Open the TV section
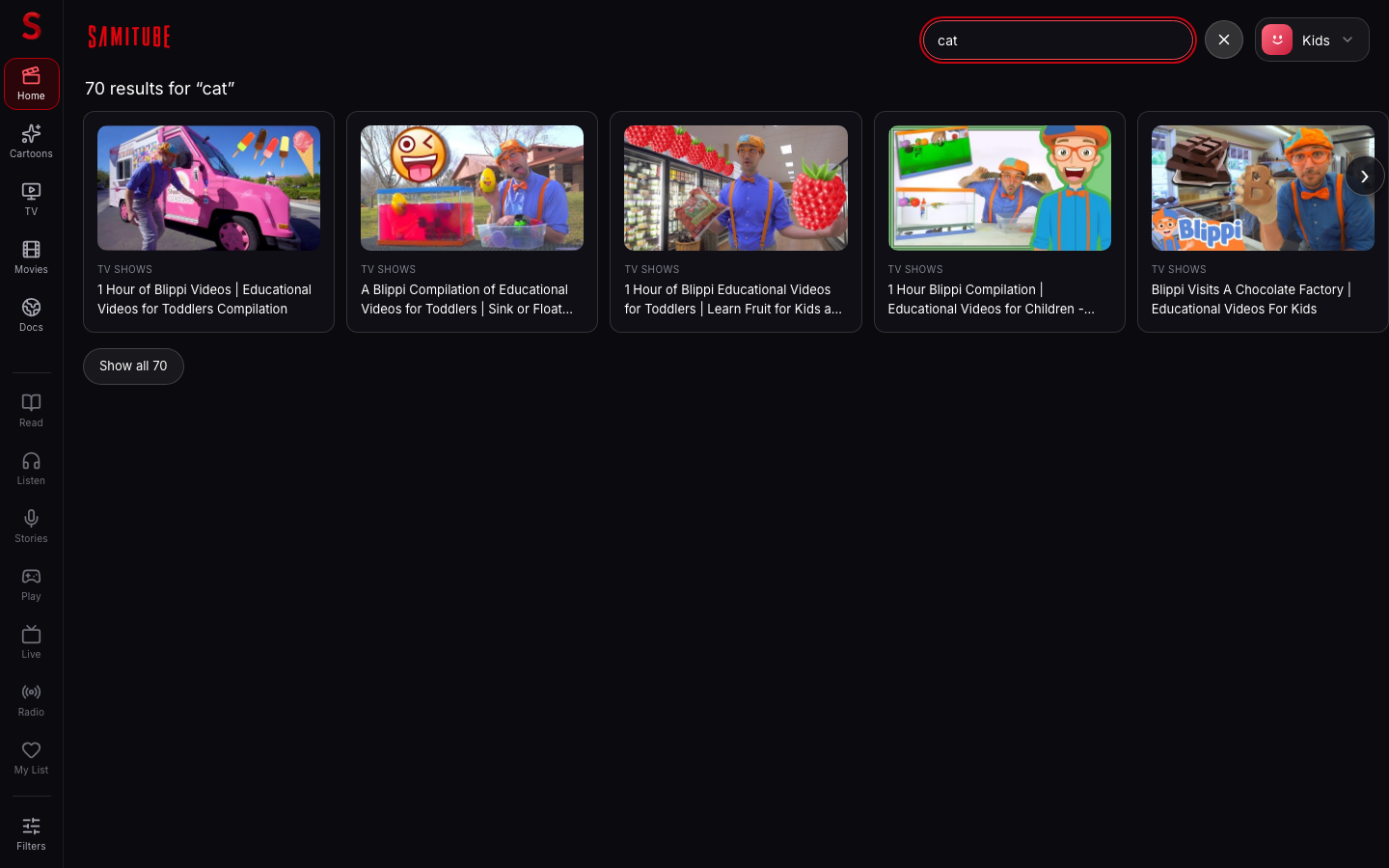The width and height of the screenshot is (1389, 868). tap(31, 200)
